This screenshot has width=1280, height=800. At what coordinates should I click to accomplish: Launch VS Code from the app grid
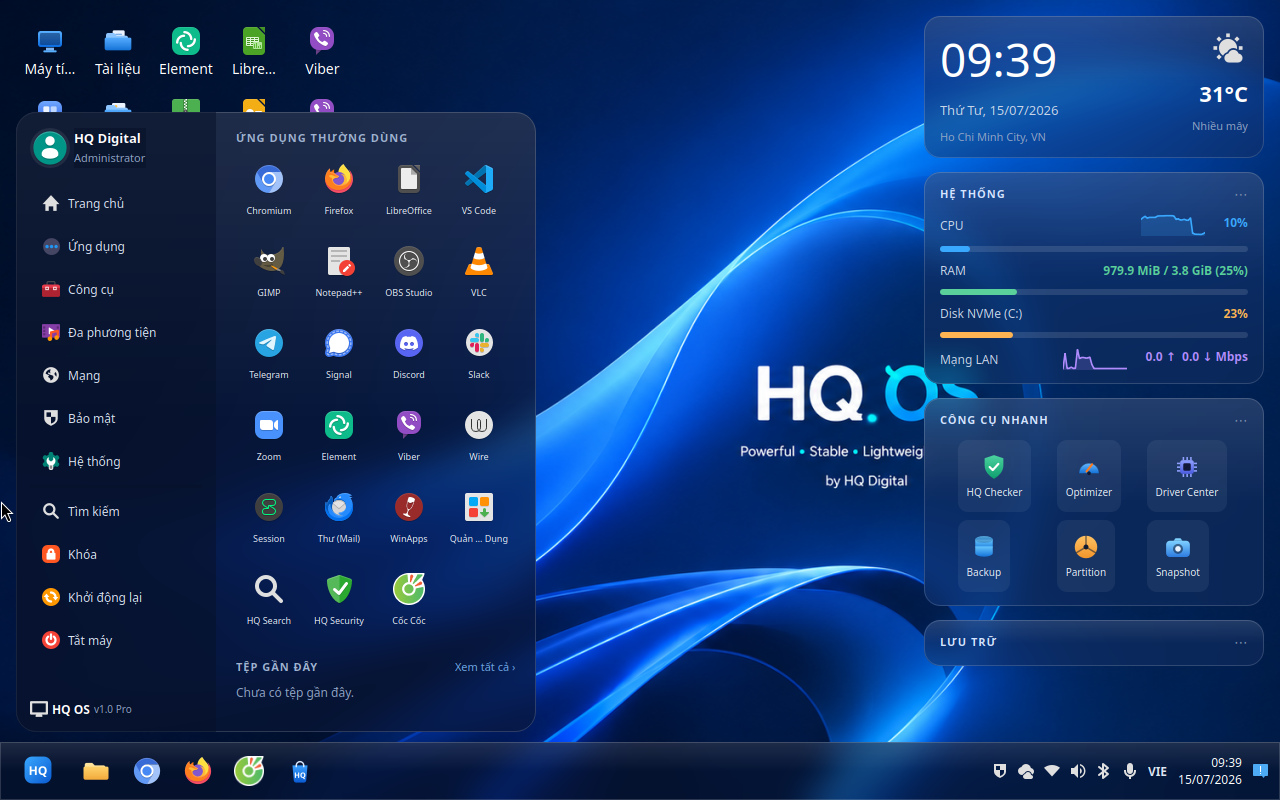pos(479,190)
